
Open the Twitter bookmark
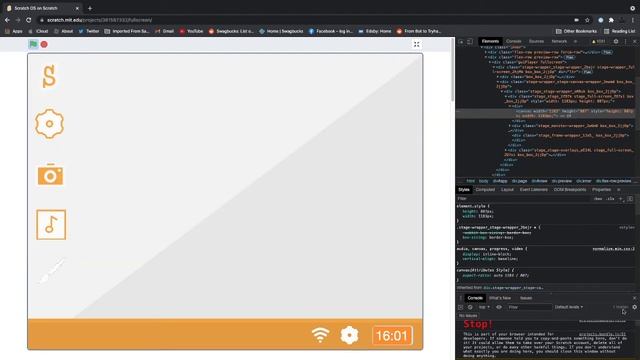tap(89, 31)
